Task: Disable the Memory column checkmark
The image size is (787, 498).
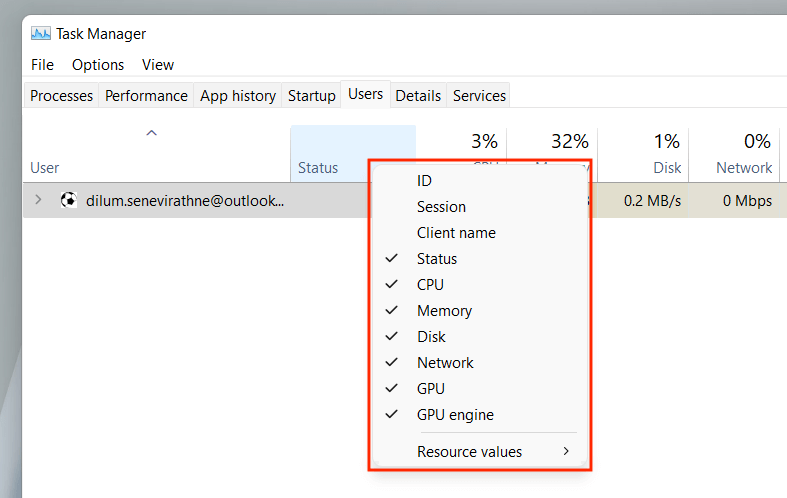Action: pos(444,311)
